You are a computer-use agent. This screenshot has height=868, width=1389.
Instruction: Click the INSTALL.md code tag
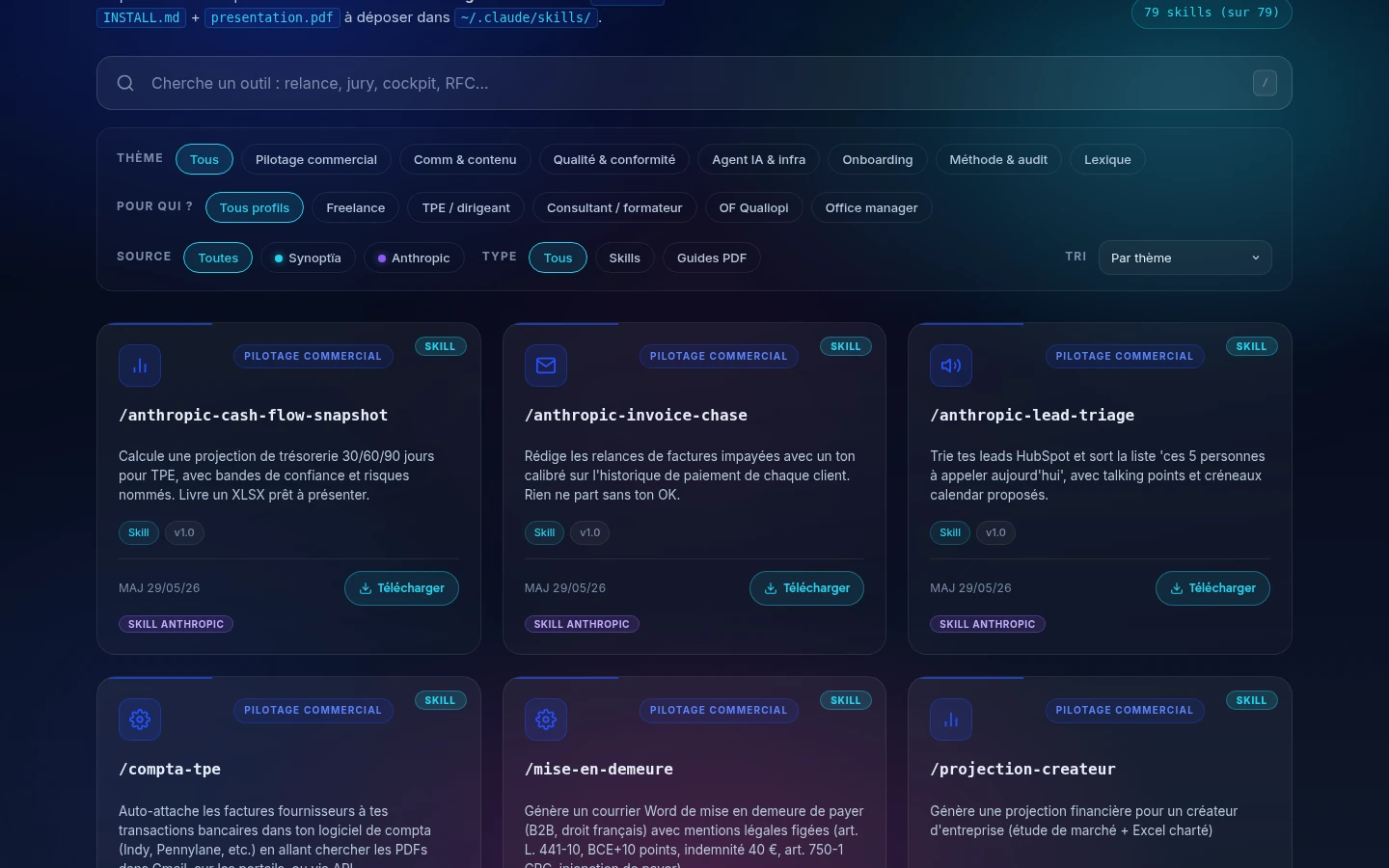click(141, 17)
